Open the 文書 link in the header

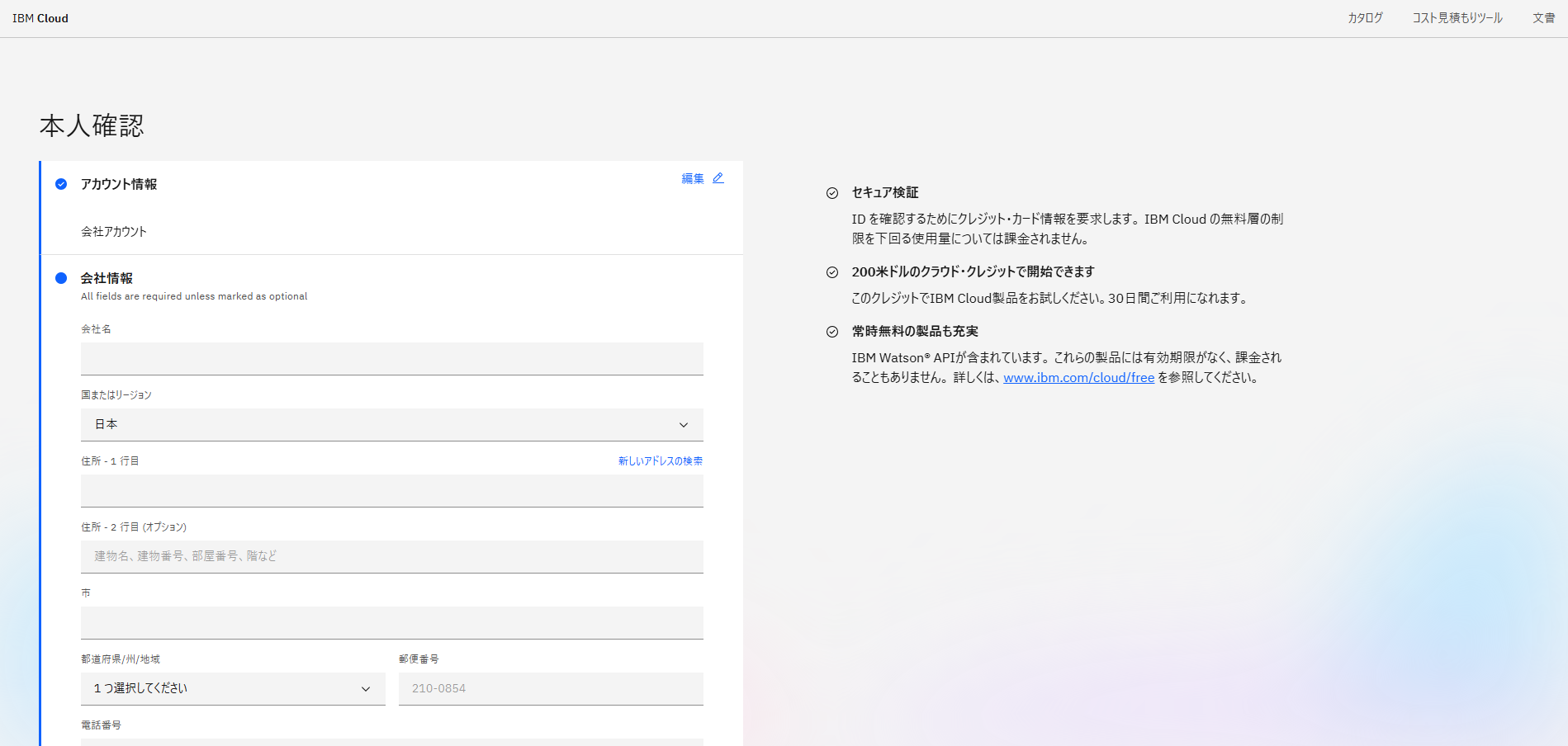[1544, 18]
